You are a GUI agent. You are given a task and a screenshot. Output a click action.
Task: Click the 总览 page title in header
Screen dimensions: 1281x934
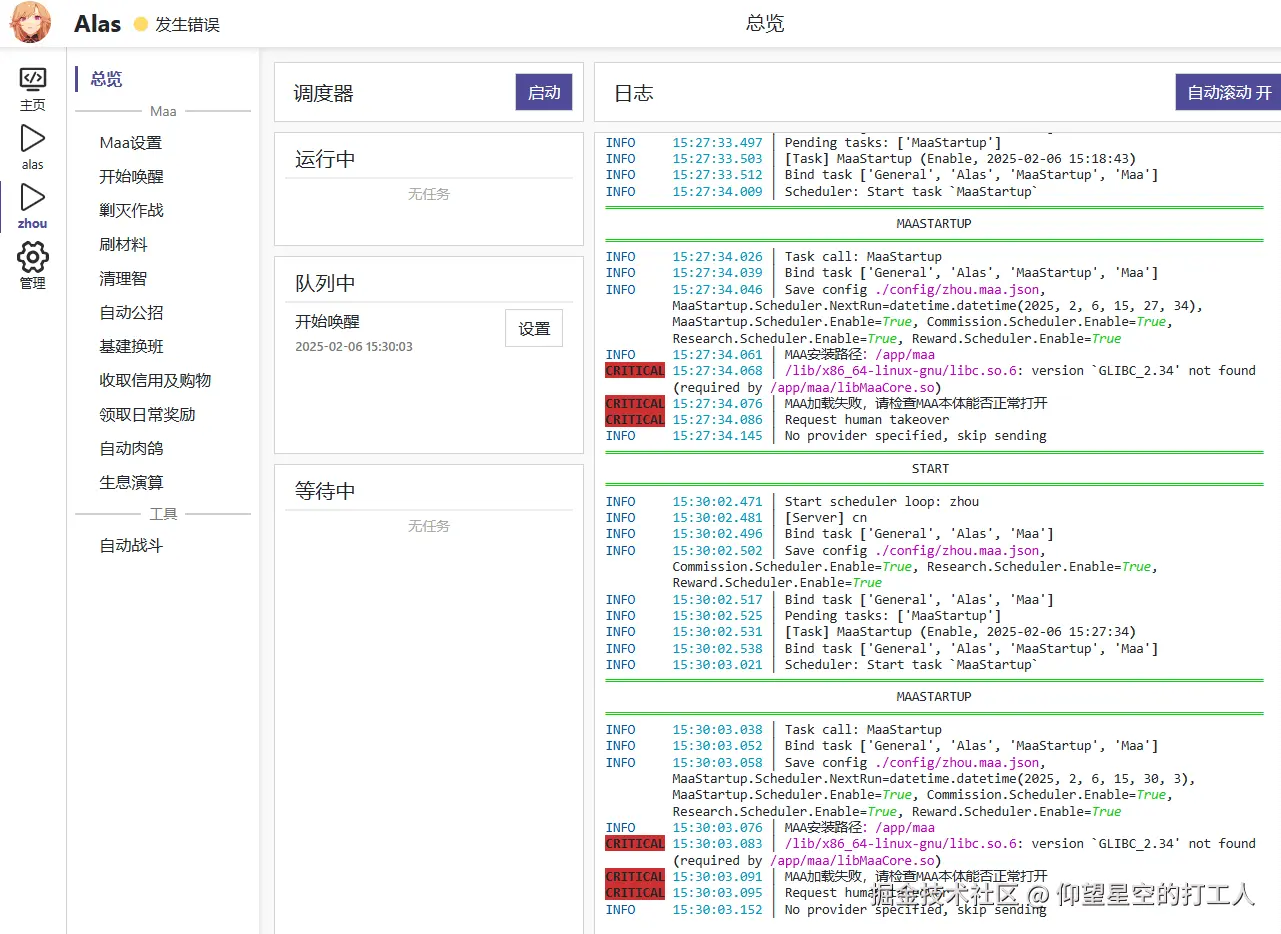(765, 24)
